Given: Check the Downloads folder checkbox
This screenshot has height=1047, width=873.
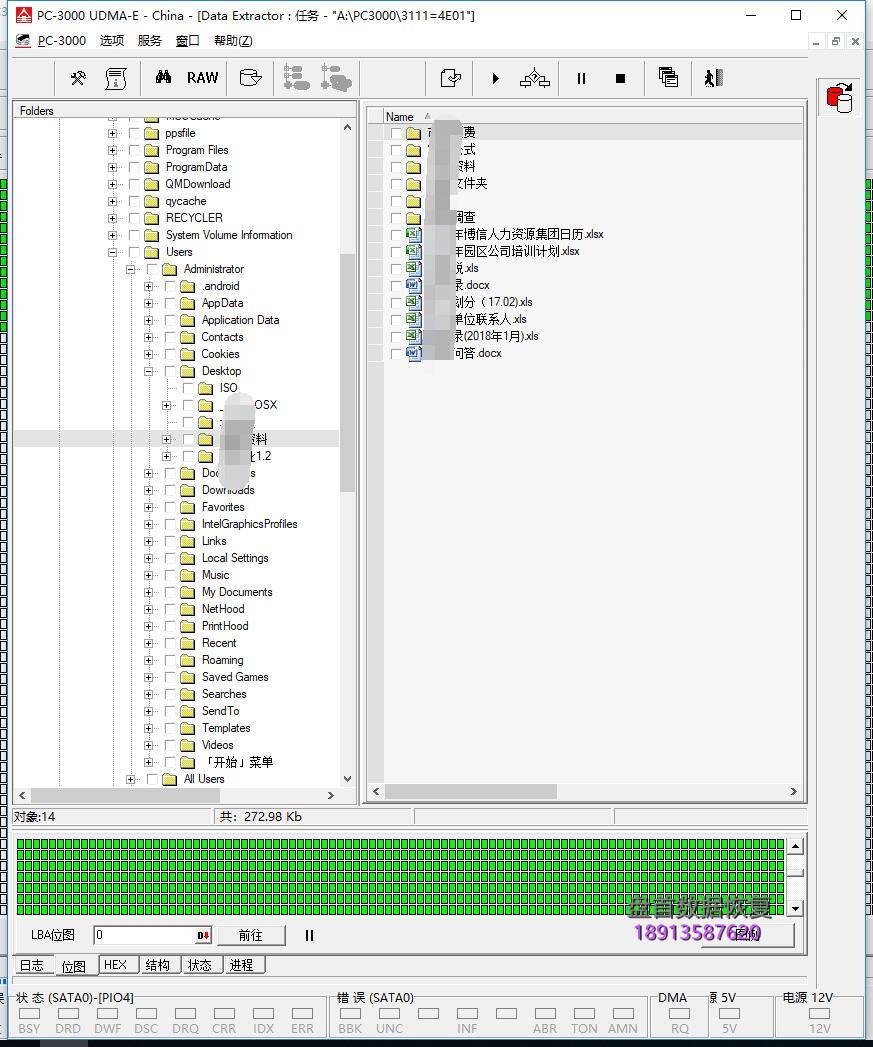Looking at the screenshot, I should pyautogui.click(x=170, y=490).
